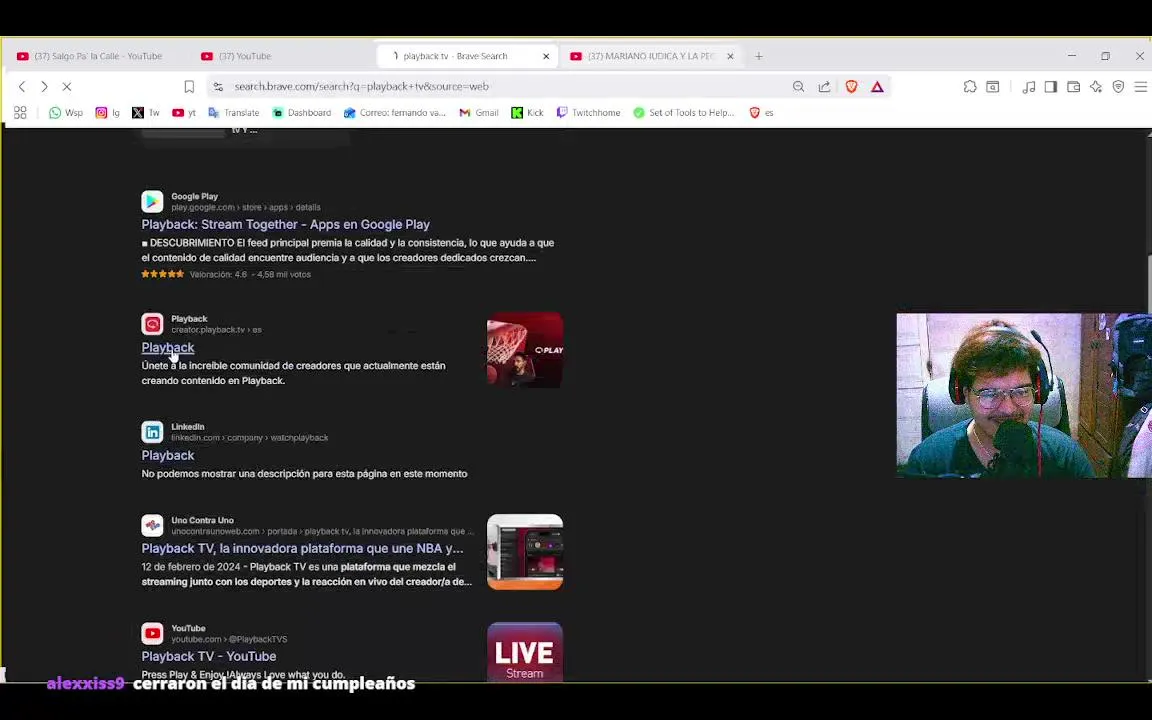The height and width of the screenshot is (720, 1152).
Task: Share this page via the share icon
Action: (824, 87)
